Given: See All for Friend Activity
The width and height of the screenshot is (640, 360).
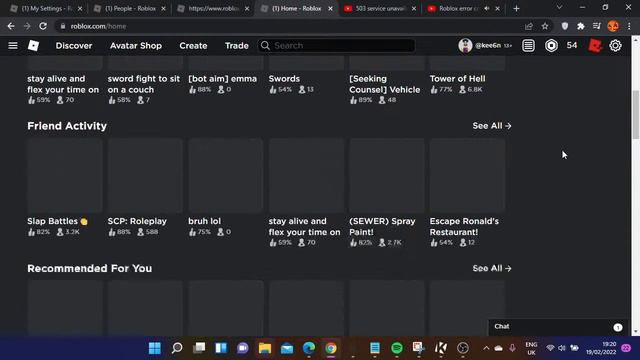Looking at the screenshot, I should point(492,126).
